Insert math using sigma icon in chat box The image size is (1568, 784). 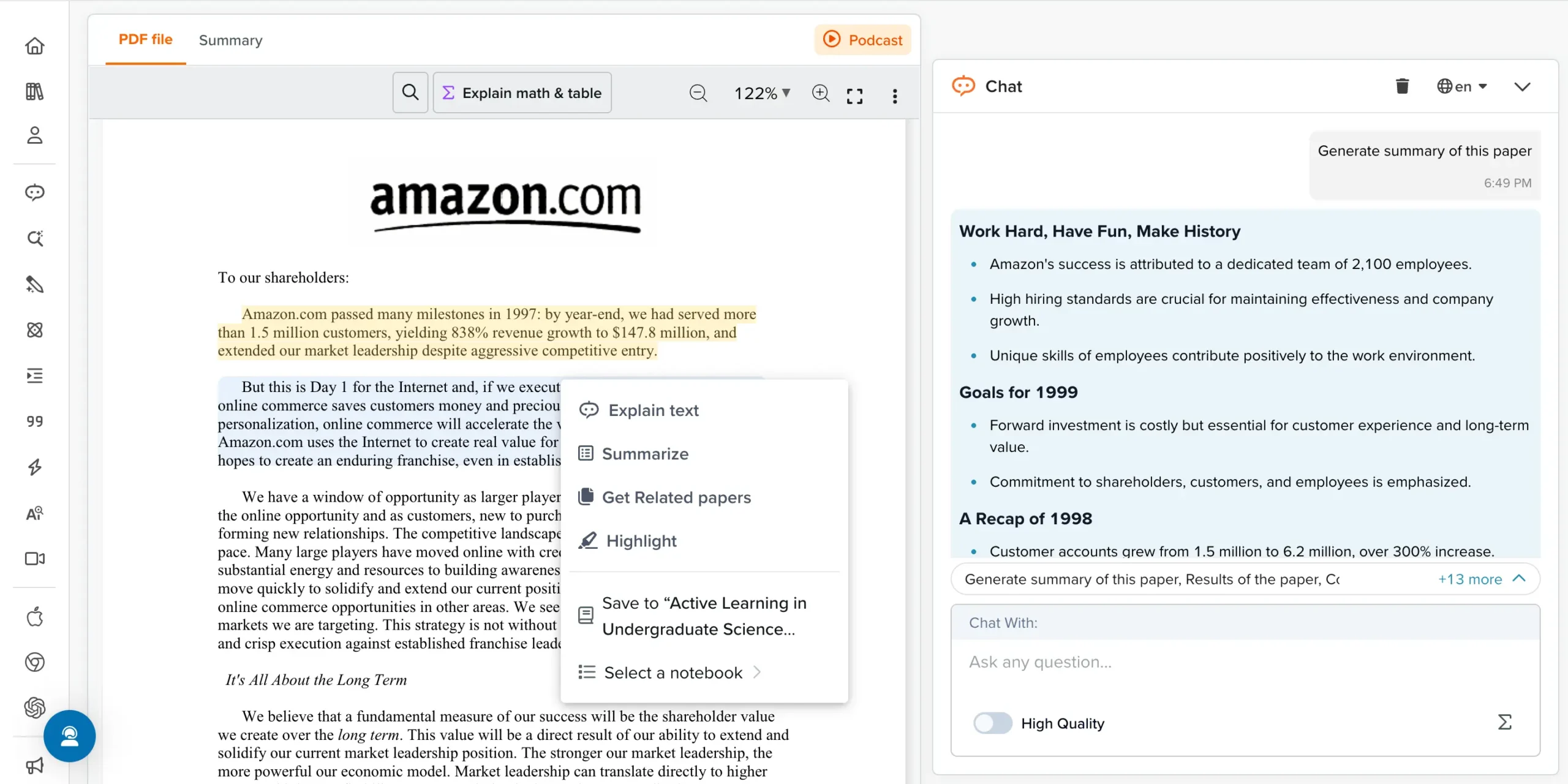pos(1504,722)
